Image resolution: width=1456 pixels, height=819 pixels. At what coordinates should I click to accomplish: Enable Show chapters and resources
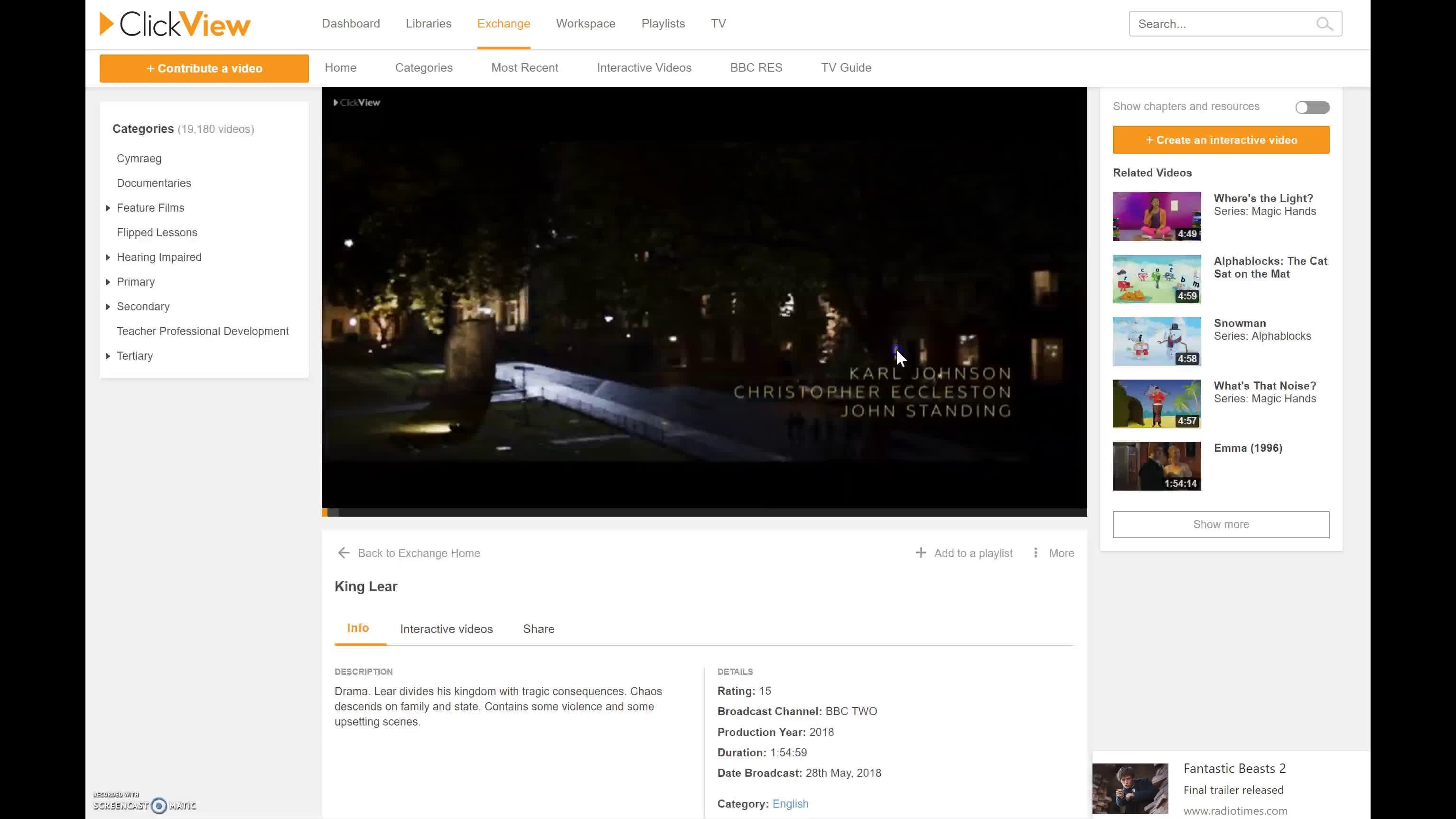click(1312, 107)
